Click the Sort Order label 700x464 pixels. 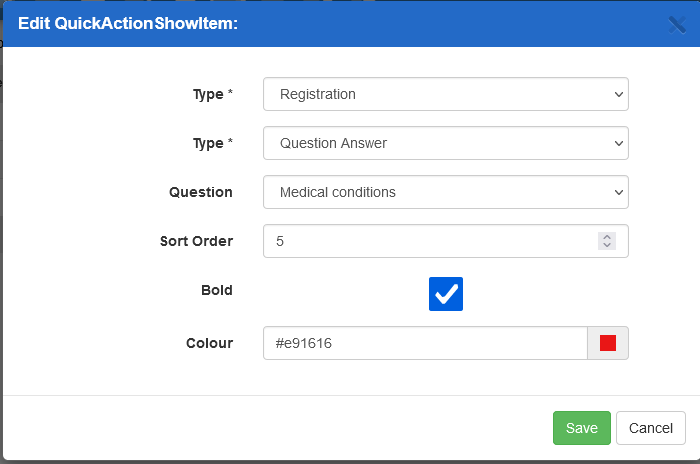(196, 241)
